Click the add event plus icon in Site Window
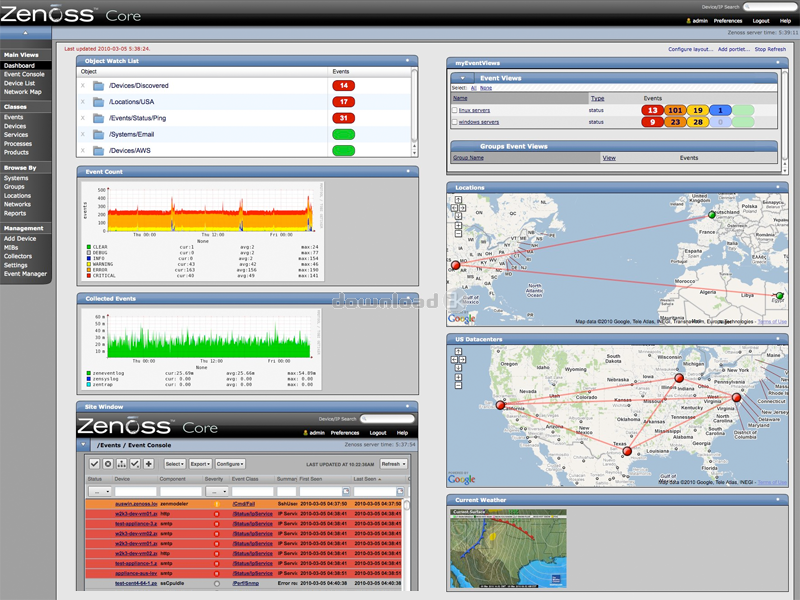This screenshot has width=800, height=600. (148, 464)
